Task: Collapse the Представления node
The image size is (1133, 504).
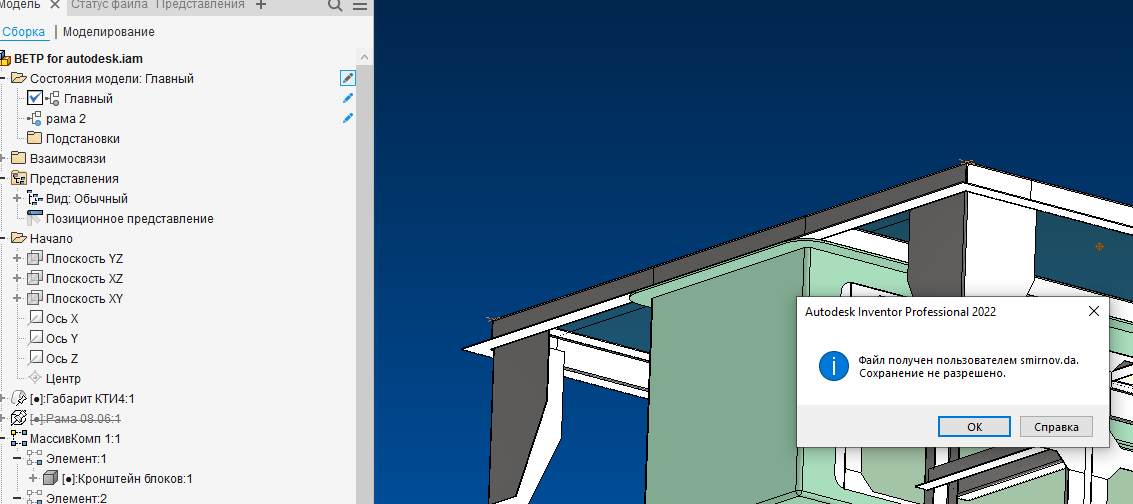Action: pyautogui.click(x=3, y=178)
